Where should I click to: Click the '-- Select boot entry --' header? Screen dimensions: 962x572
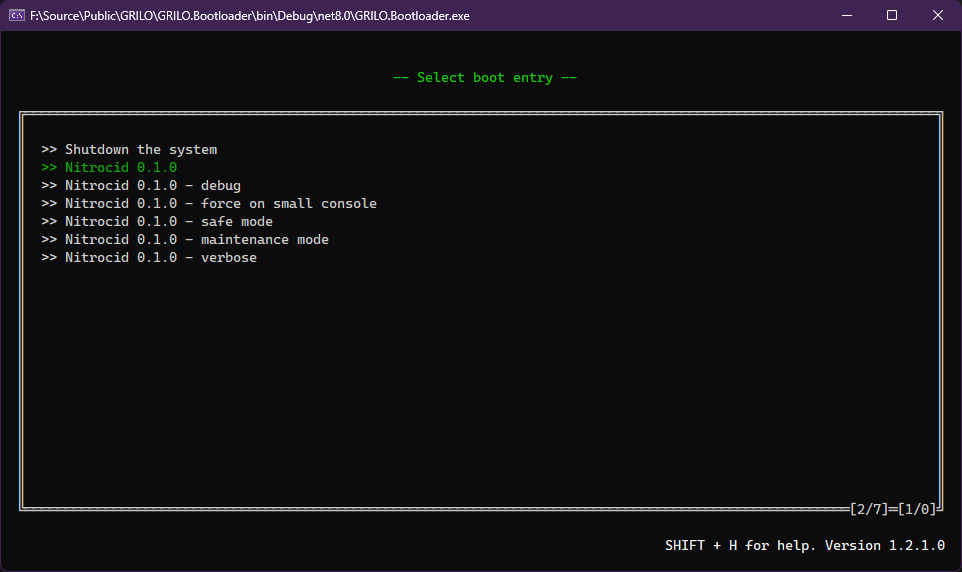tap(485, 78)
